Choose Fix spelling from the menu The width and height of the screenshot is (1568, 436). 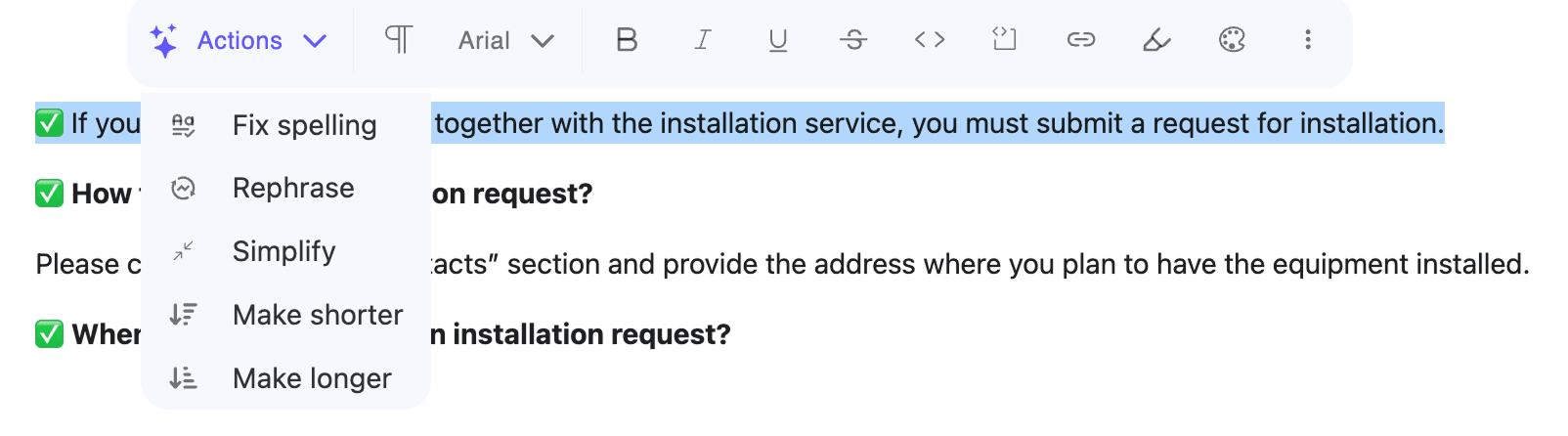click(304, 125)
